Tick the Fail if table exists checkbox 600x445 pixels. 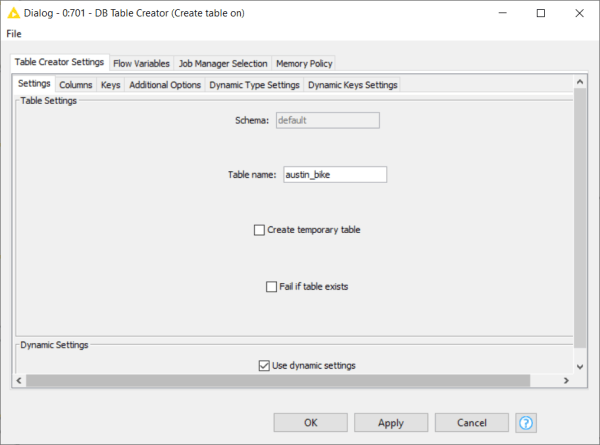pyautogui.click(x=271, y=287)
